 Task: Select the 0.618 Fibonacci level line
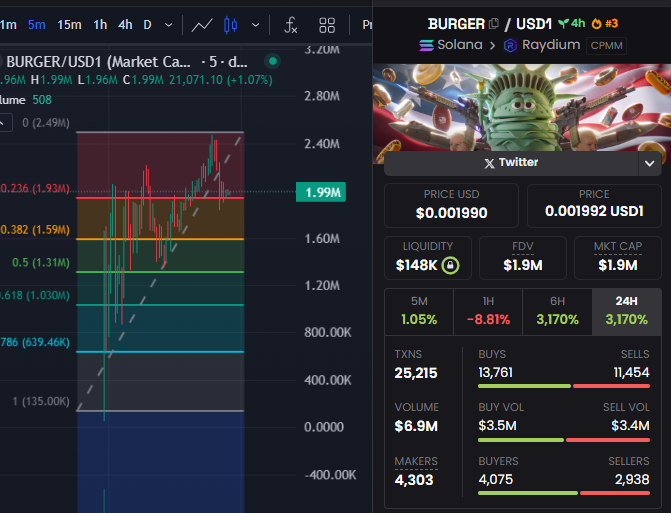pyautogui.click(x=160, y=305)
